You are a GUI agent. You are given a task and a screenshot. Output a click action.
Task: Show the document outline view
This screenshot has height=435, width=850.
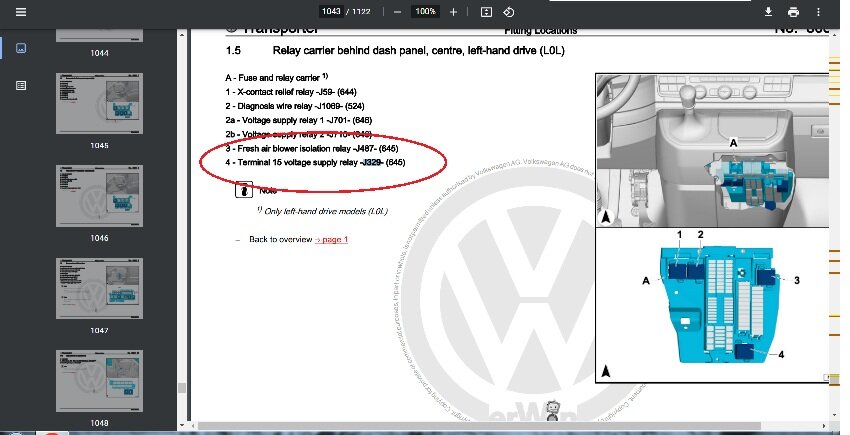(x=21, y=85)
